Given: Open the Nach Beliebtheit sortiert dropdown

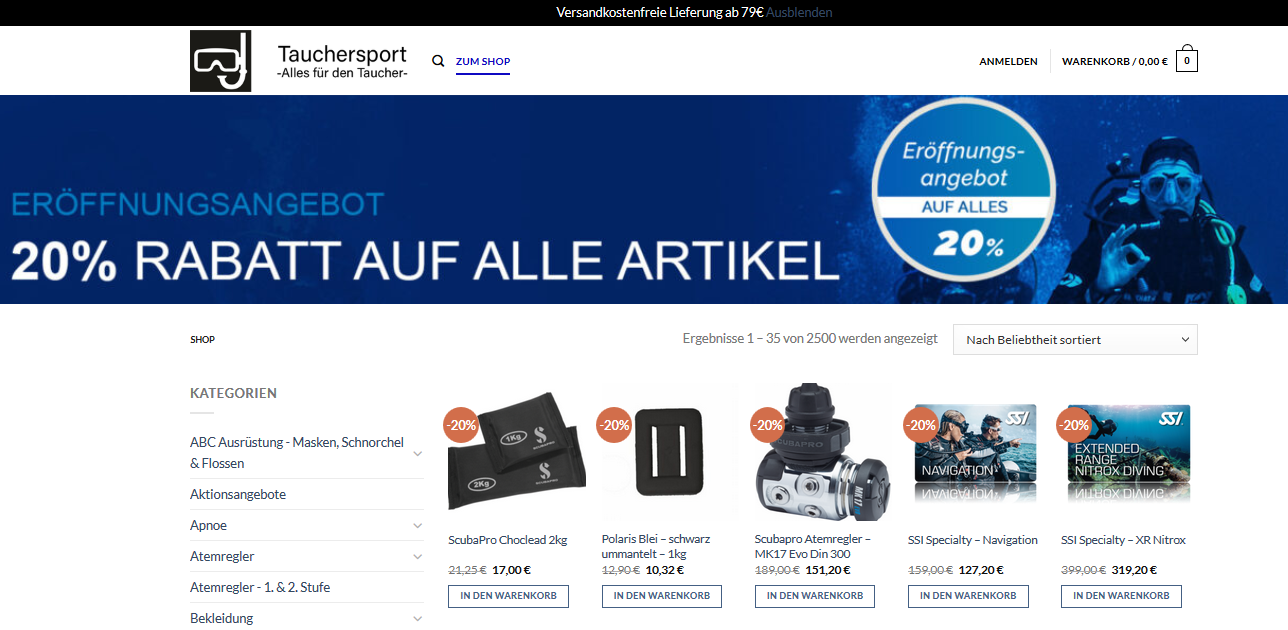Looking at the screenshot, I should coord(1075,340).
